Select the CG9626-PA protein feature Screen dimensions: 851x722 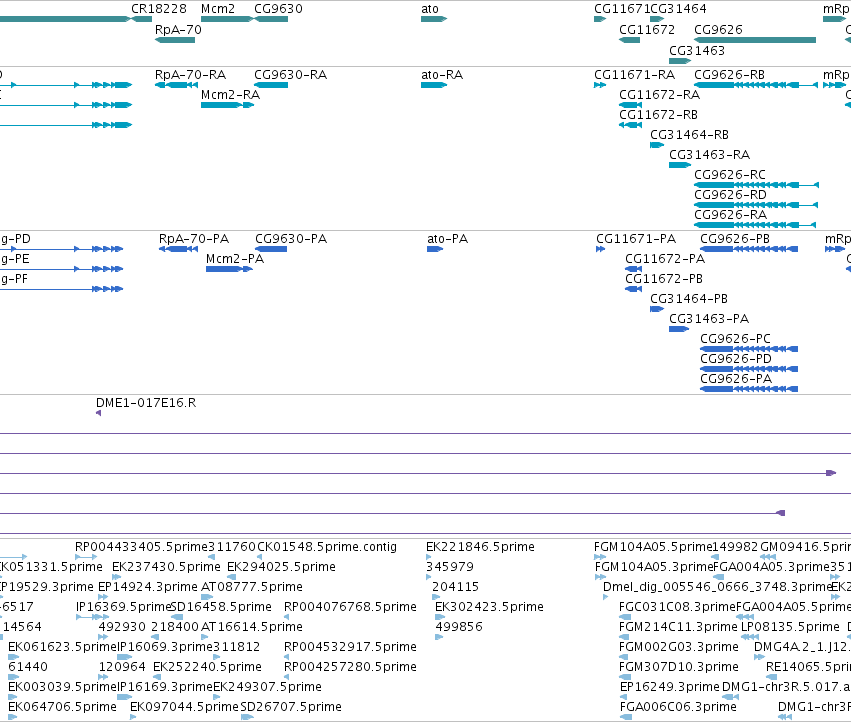pyautogui.click(x=749, y=389)
